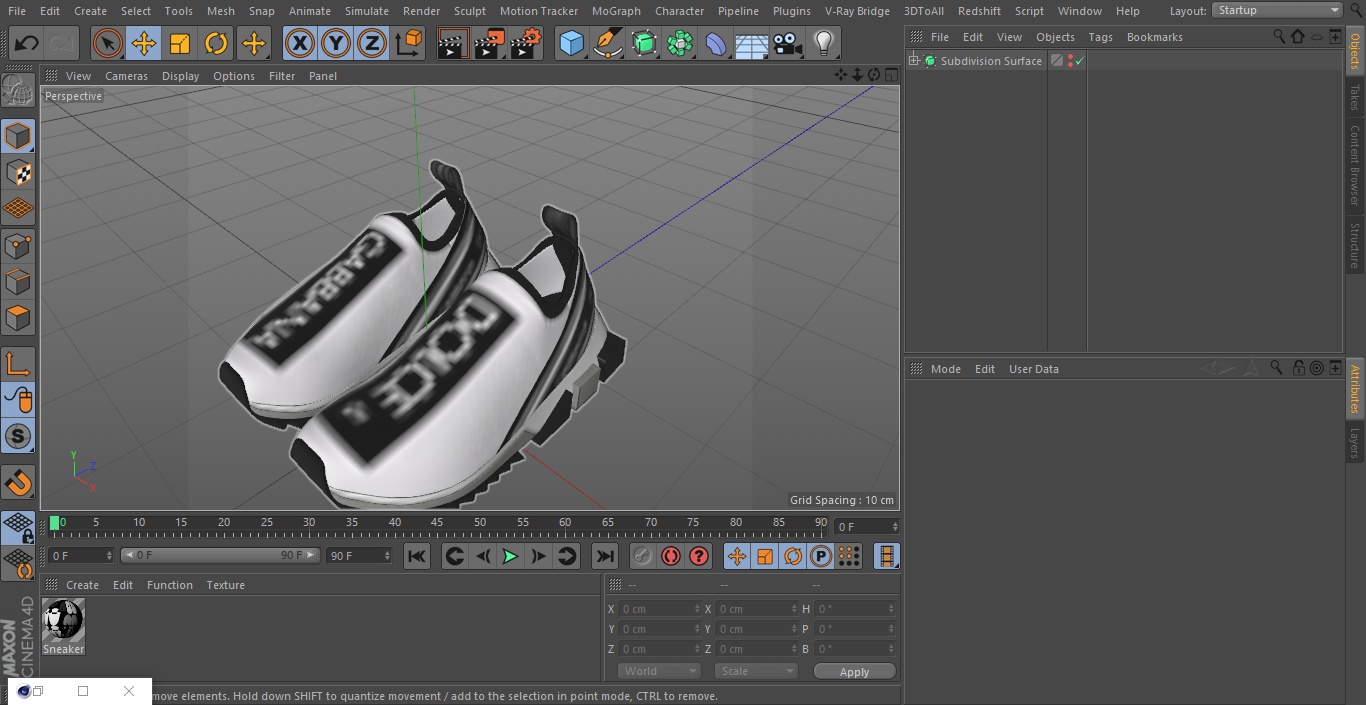Click frame 45 on the timeline ruler
Image resolution: width=1366 pixels, height=705 pixels.
437,523
